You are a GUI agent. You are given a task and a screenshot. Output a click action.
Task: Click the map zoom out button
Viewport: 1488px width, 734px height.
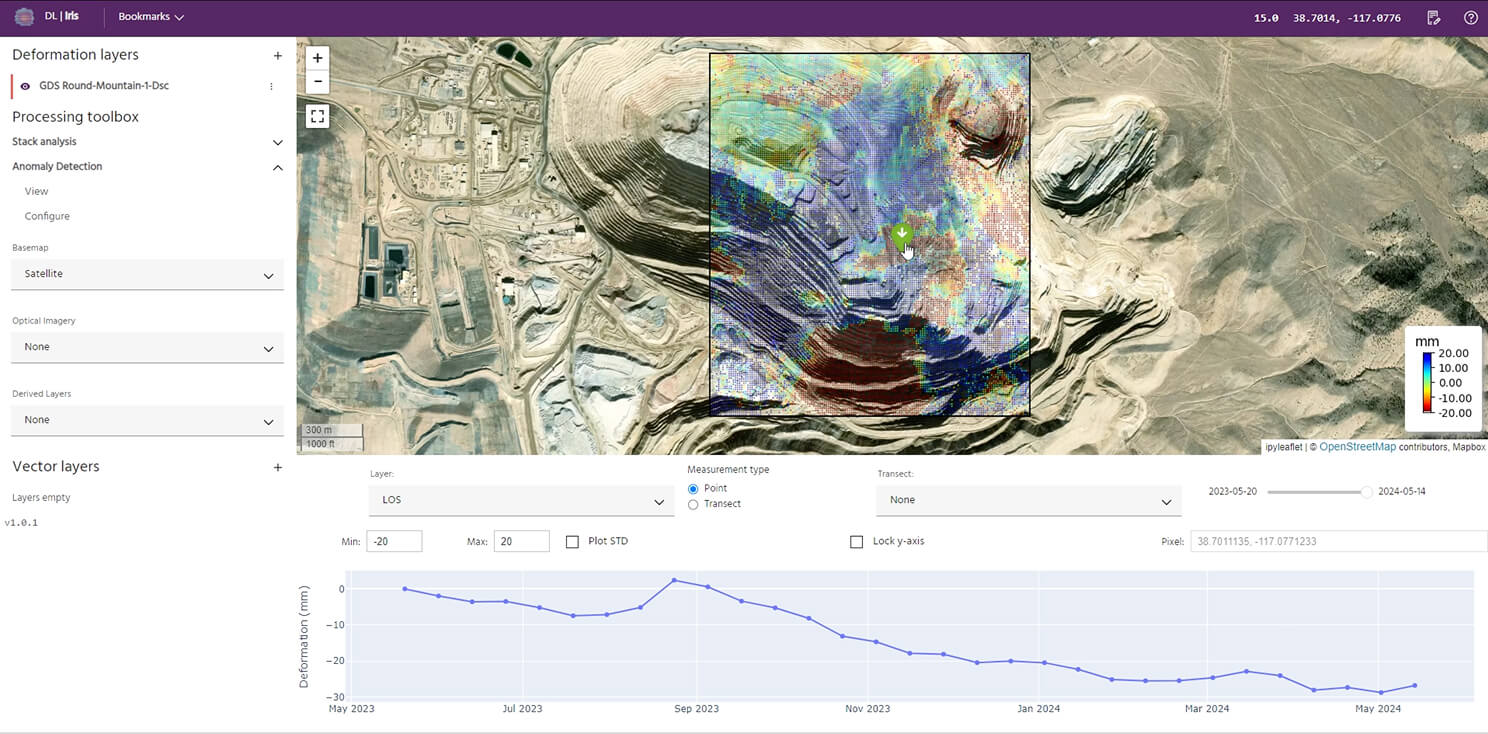point(317,82)
